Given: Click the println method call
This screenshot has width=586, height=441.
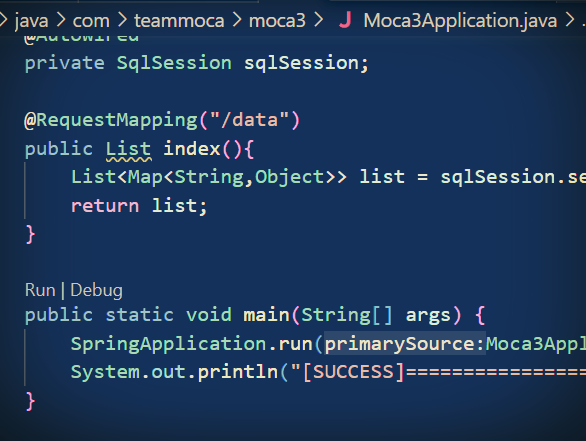Looking at the screenshot, I should click(x=238, y=372).
